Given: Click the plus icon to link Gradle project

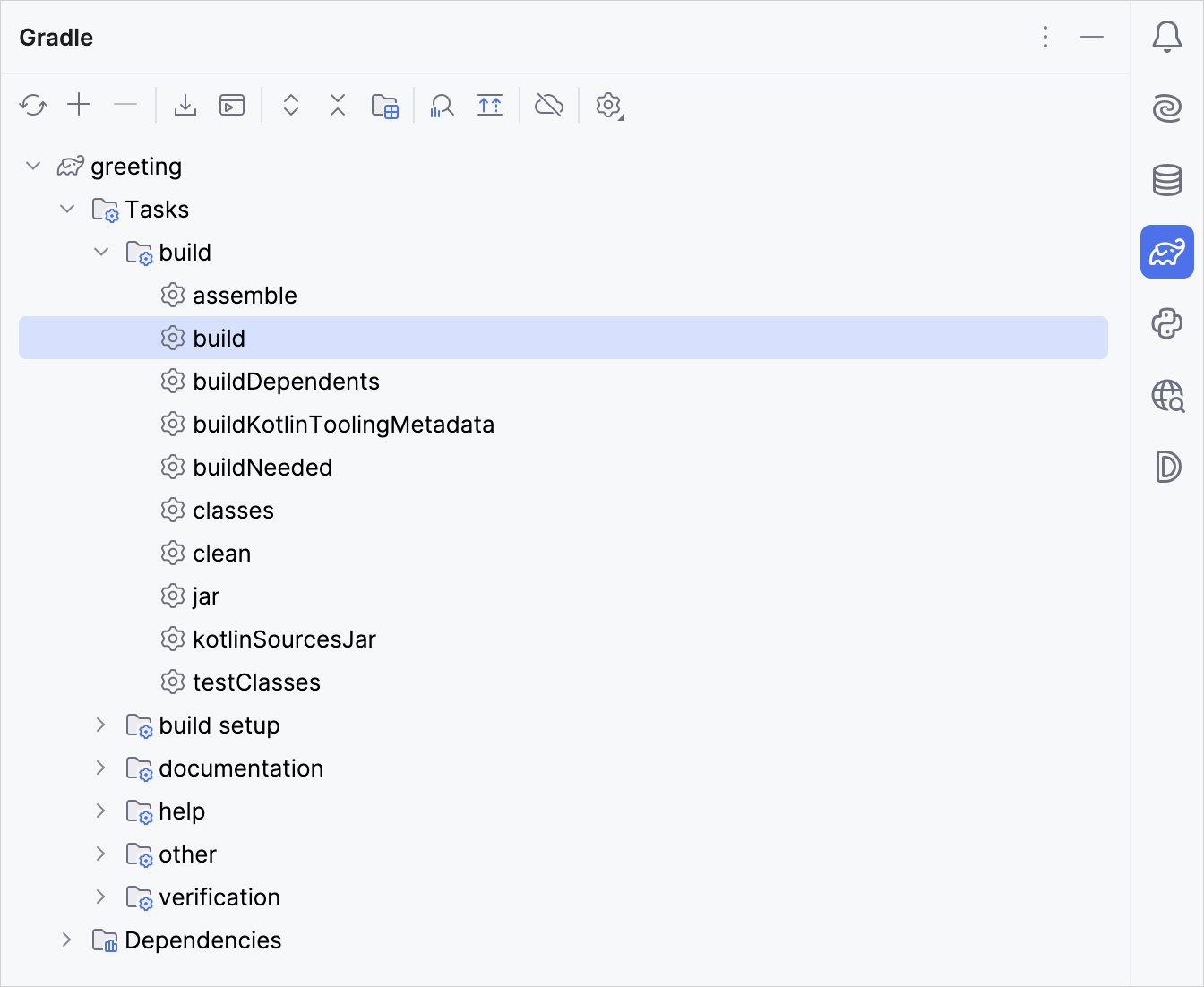Looking at the screenshot, I should pos(80,106).
